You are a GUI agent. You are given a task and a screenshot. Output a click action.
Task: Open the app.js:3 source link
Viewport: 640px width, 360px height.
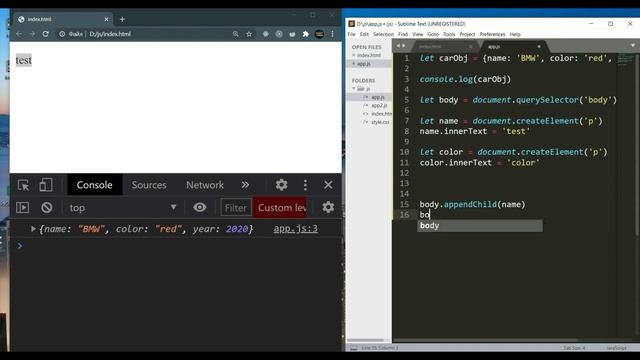point(296,229)
